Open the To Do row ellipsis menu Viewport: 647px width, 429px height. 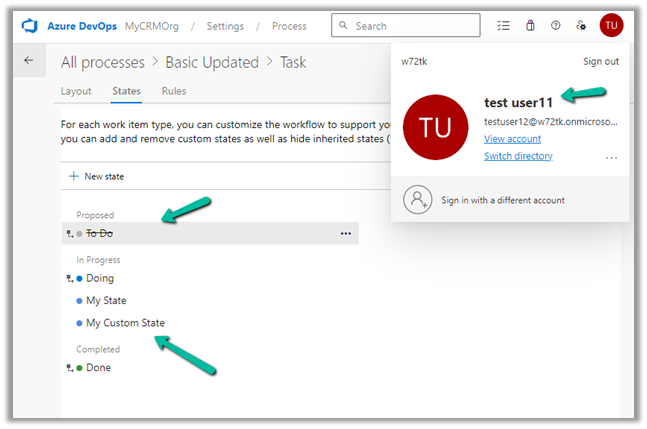point(346,233)
